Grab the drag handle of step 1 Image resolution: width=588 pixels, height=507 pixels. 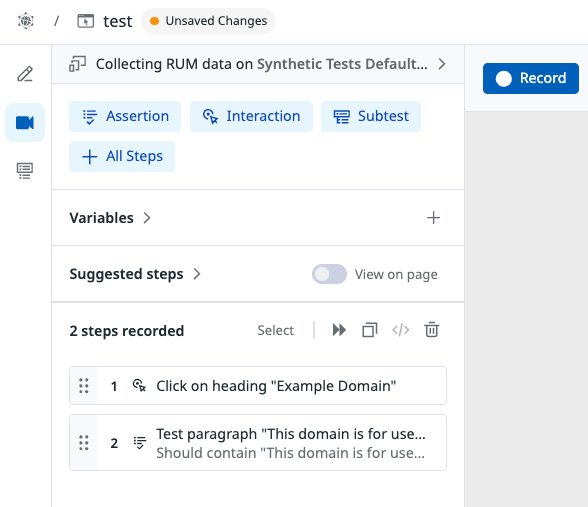click(84, 386)
